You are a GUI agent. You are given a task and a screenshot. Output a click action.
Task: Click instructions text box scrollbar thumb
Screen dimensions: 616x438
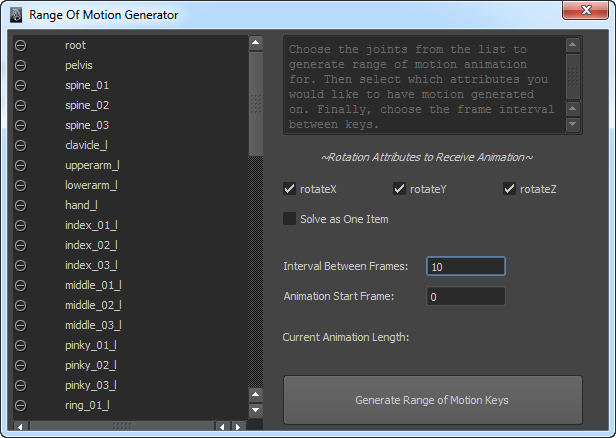(x=573, y=77)
